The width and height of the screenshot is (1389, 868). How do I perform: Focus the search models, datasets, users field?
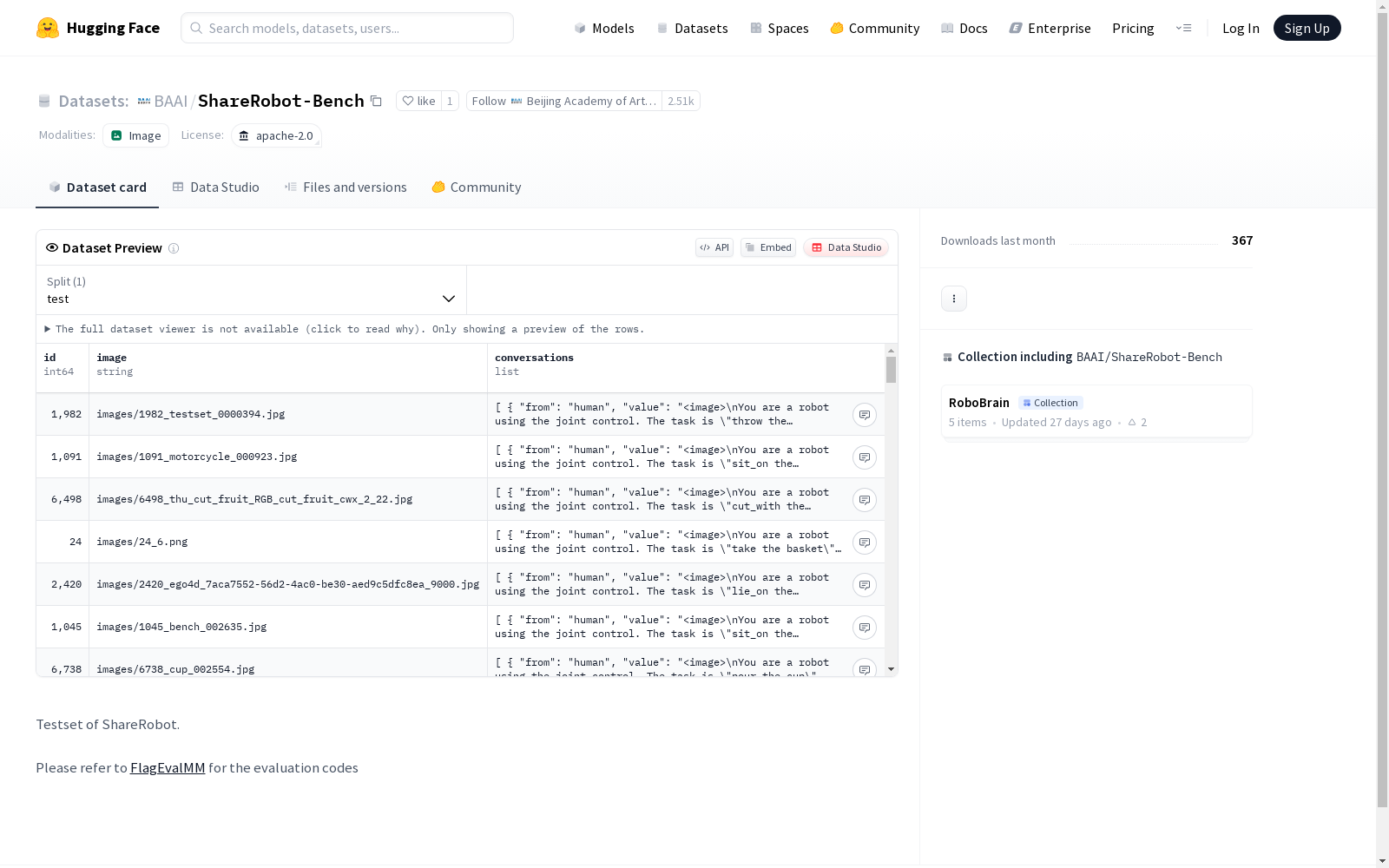tap(347, 28)
